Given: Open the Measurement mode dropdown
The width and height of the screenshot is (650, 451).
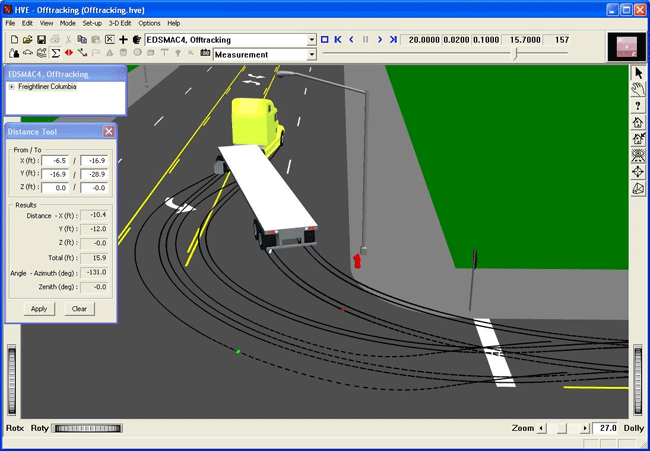Looking at the screenshot, I should click(x=311, y=54).
